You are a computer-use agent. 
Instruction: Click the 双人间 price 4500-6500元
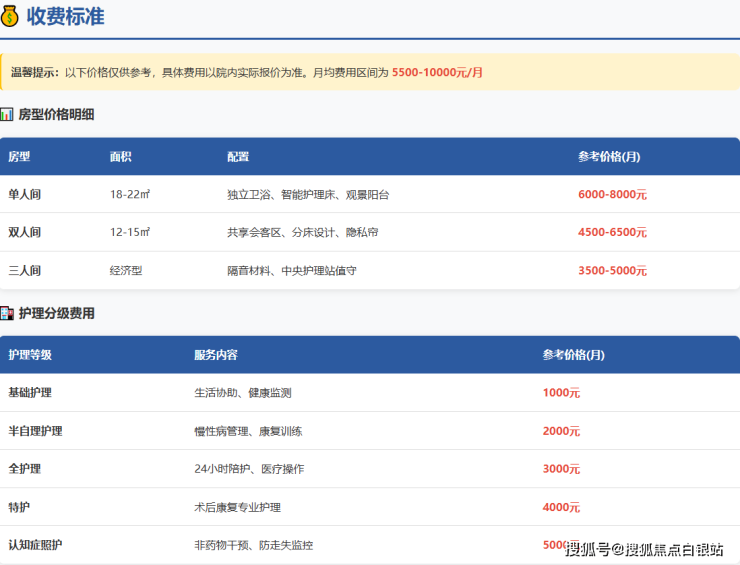612,233
